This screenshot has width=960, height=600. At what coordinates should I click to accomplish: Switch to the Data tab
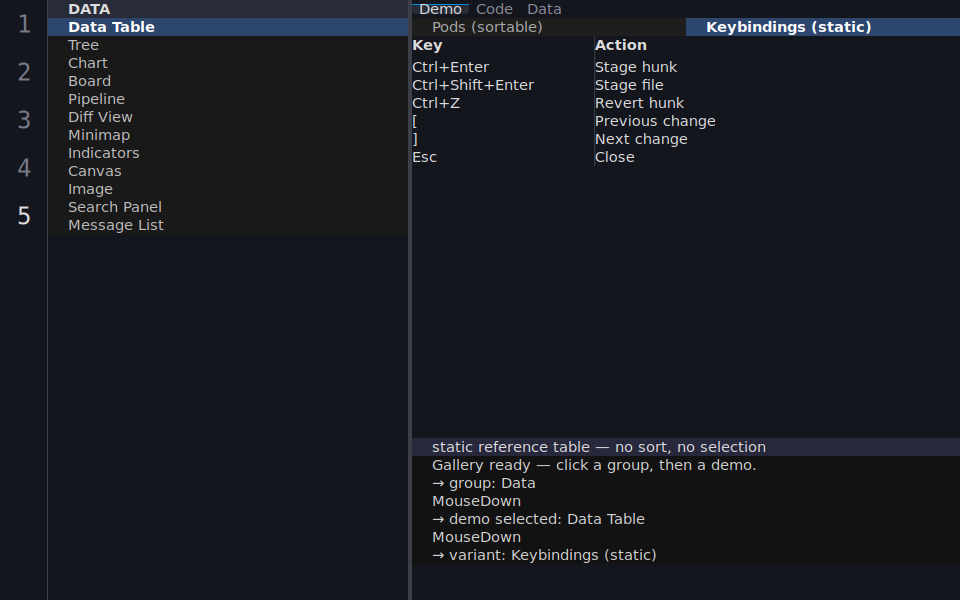pyautogui.click(x=544, y=9)
